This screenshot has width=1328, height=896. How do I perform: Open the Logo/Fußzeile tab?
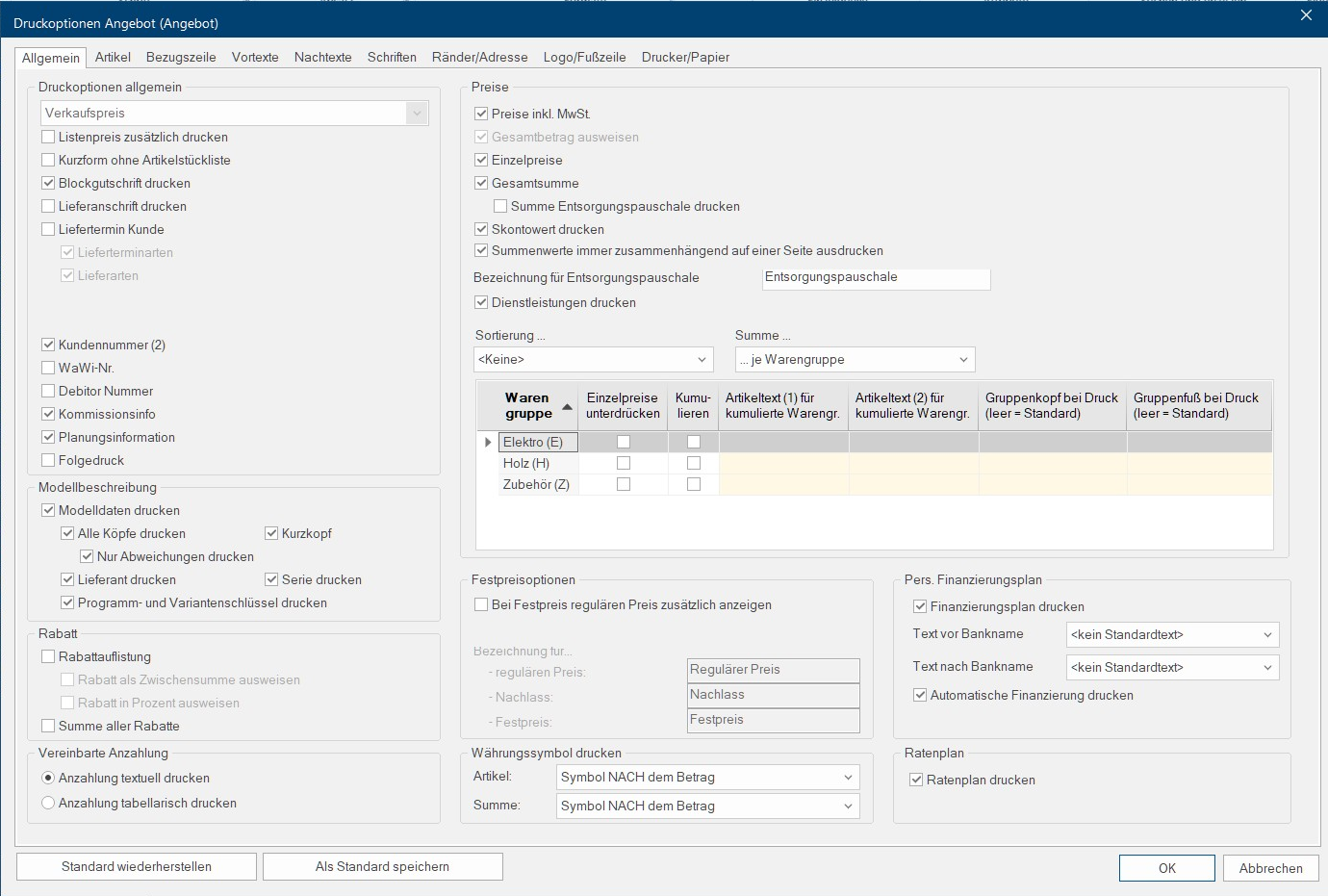point(584,58)
